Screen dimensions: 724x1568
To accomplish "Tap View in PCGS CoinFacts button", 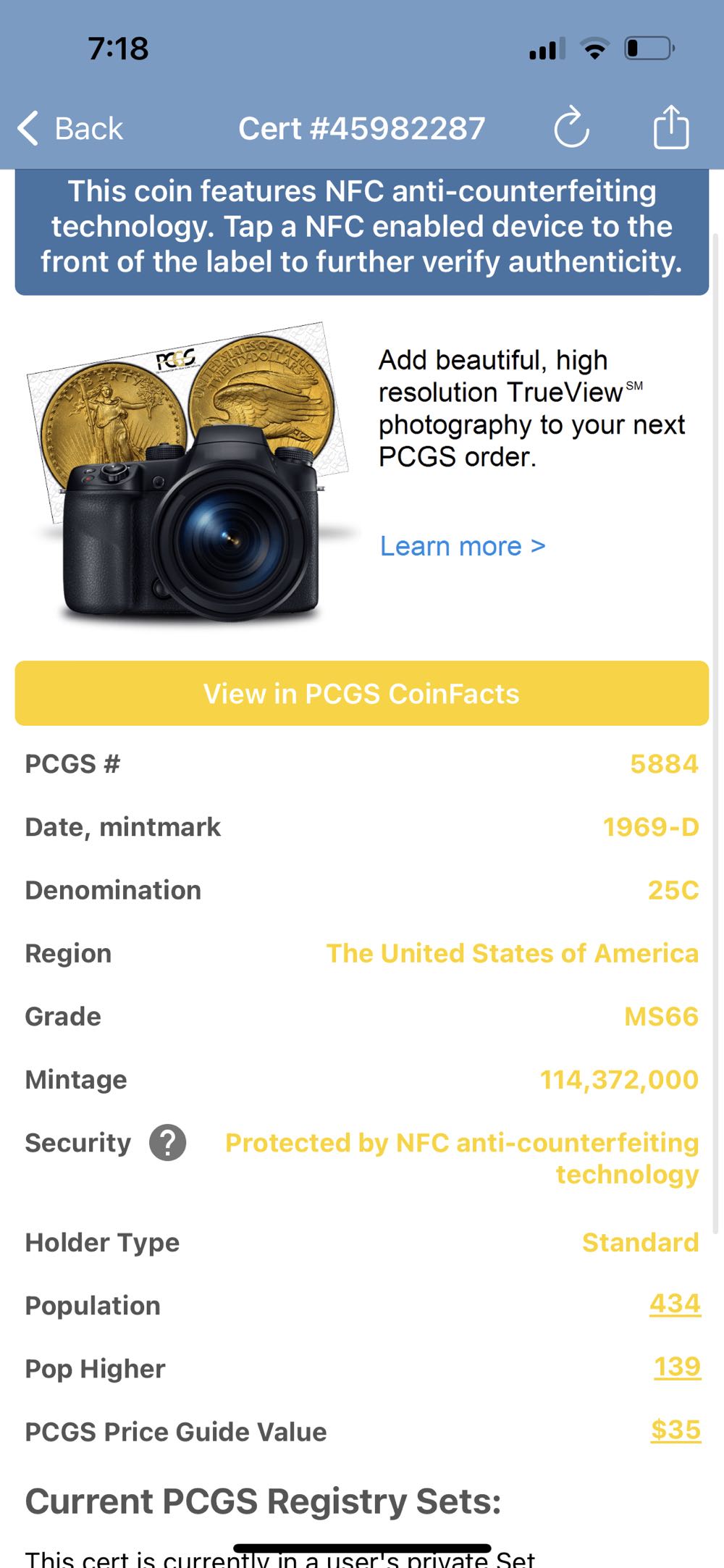I will tap(362, 693).
